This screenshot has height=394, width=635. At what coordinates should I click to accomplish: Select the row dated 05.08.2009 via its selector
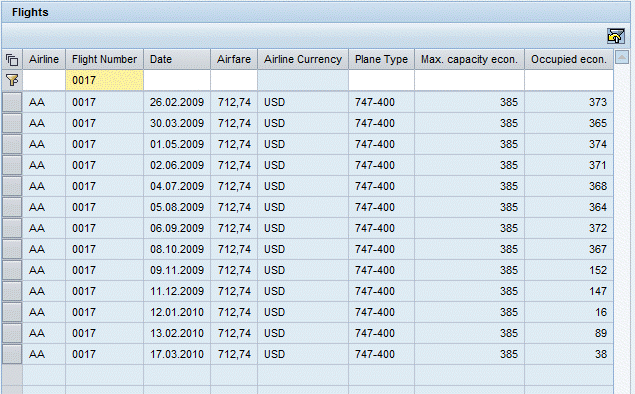12,207
